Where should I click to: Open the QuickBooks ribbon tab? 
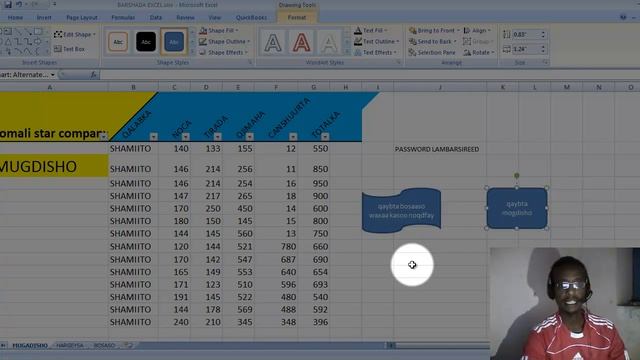pos(251,18)
